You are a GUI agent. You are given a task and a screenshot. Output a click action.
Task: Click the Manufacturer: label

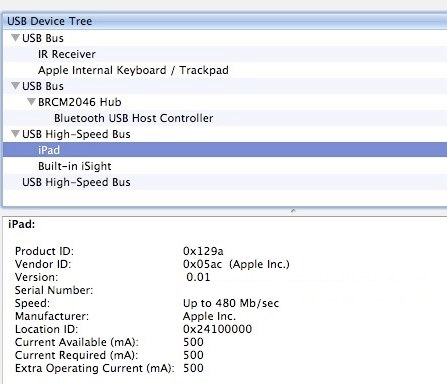52,316
